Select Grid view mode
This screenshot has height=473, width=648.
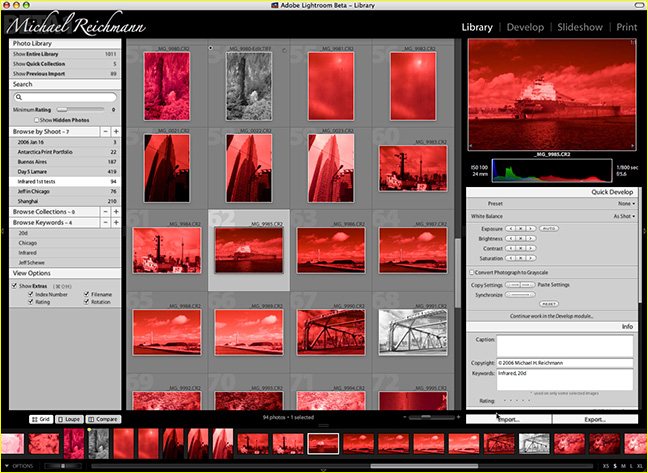pos(40,419)
